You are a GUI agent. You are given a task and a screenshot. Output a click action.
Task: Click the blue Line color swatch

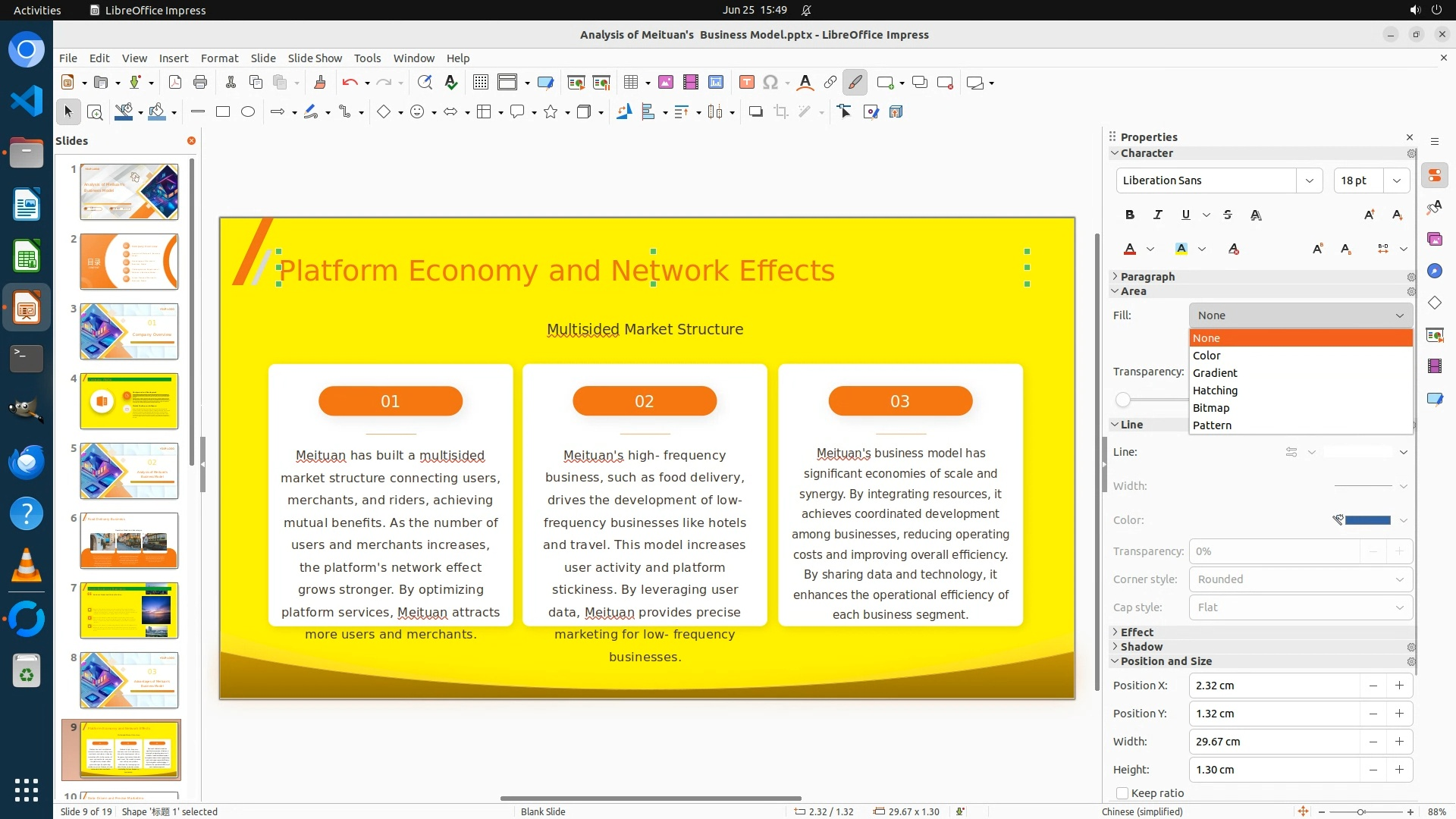[1367, 520]
